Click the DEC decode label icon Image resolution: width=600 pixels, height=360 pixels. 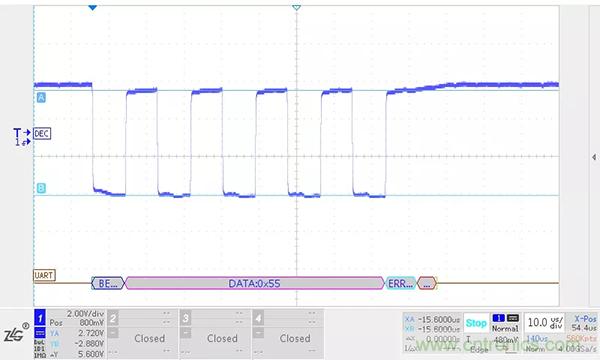coord(42,134)
